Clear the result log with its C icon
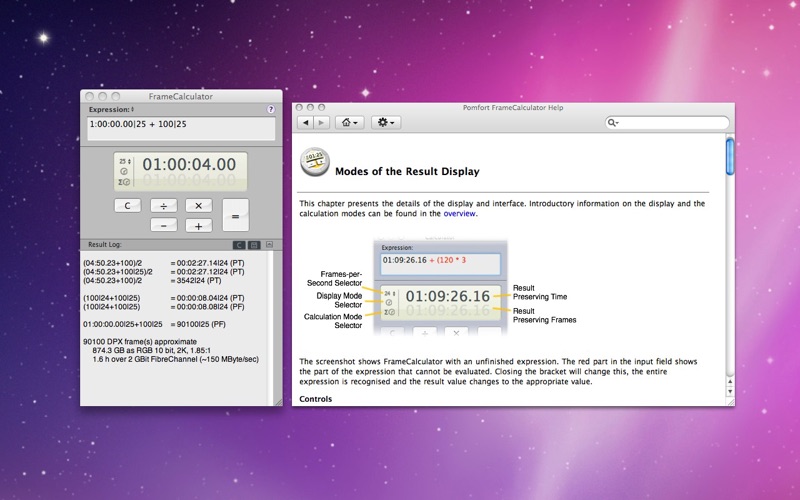 coord(239,244)
